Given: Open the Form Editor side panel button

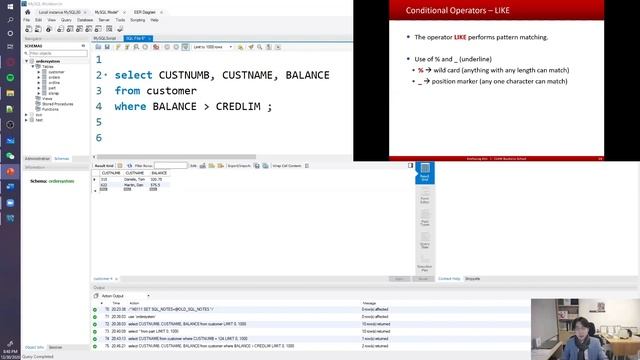Looking at the screenshot, I should tap(425, 197).
